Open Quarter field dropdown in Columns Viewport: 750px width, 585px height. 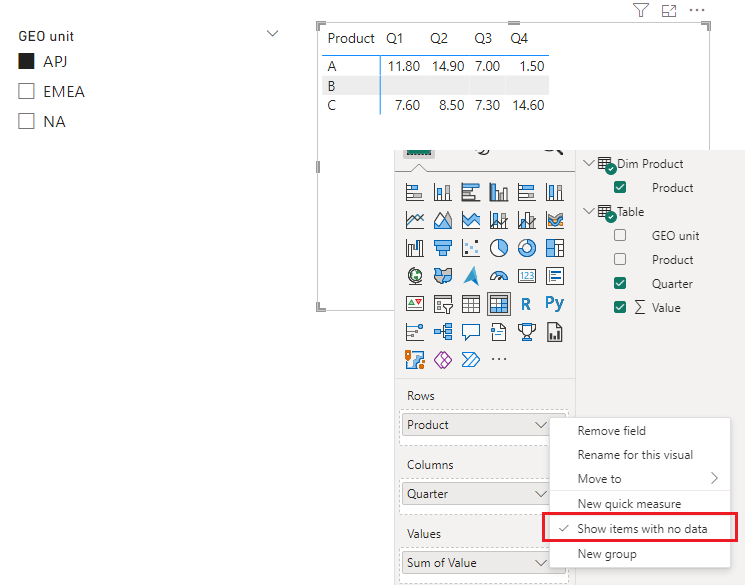pyautogui.click(x=540, y=494)
